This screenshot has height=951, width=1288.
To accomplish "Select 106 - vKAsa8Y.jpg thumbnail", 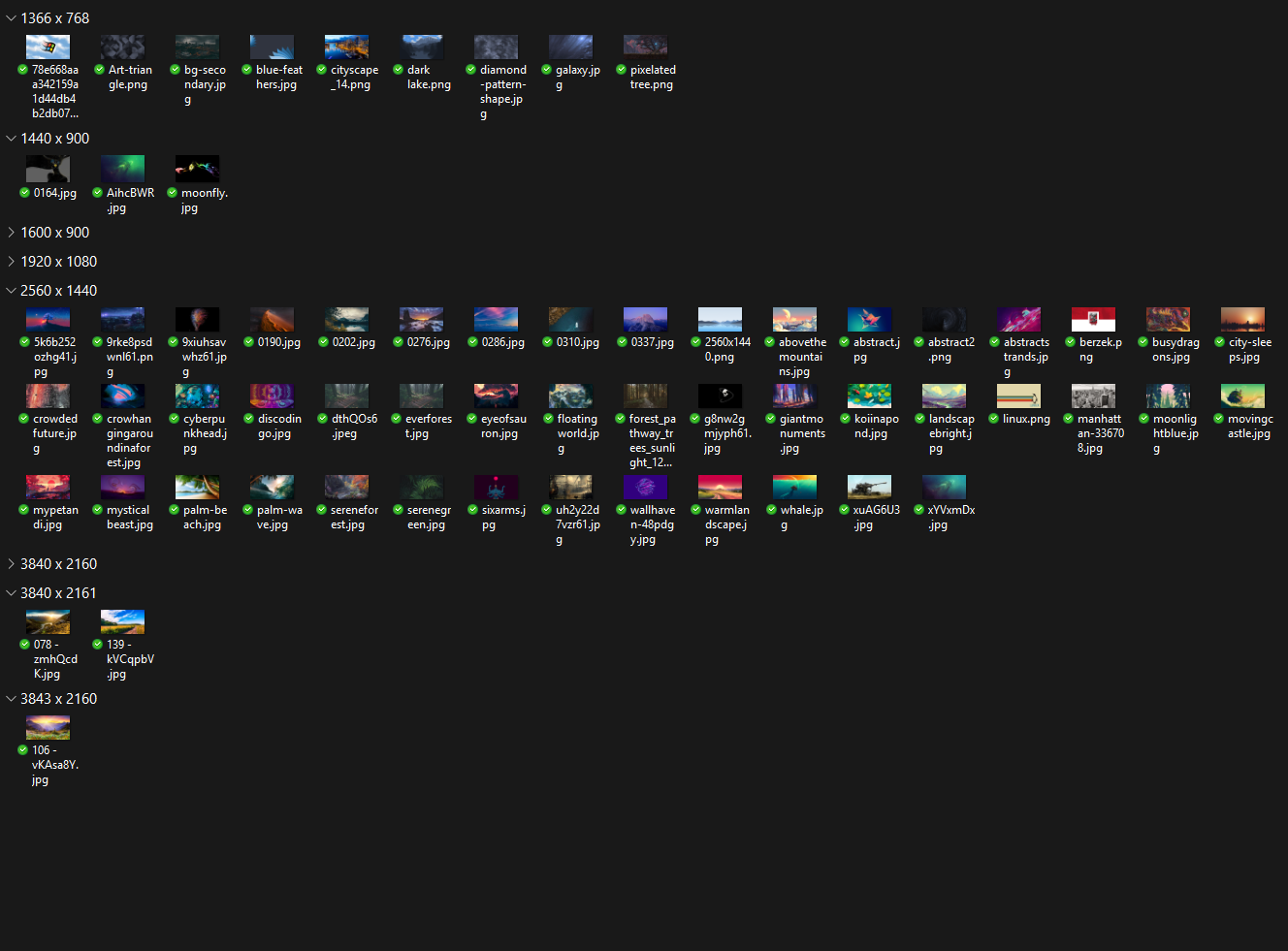I will (x=48, y=727).
